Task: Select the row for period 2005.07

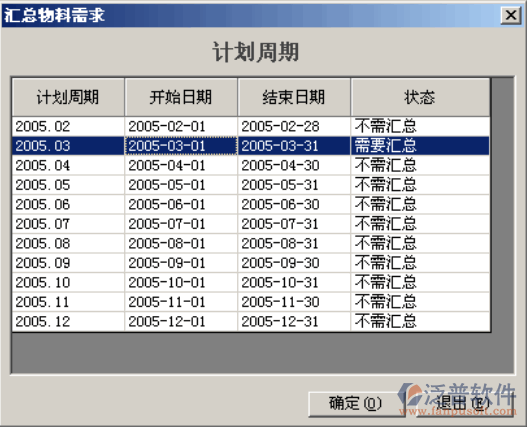Action: pos(251,224)
